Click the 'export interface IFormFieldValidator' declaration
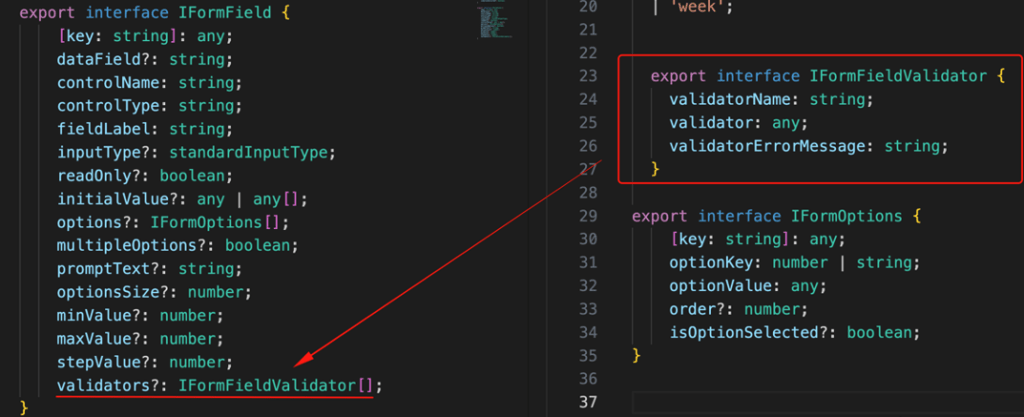1024x417 pixels. 828,76
